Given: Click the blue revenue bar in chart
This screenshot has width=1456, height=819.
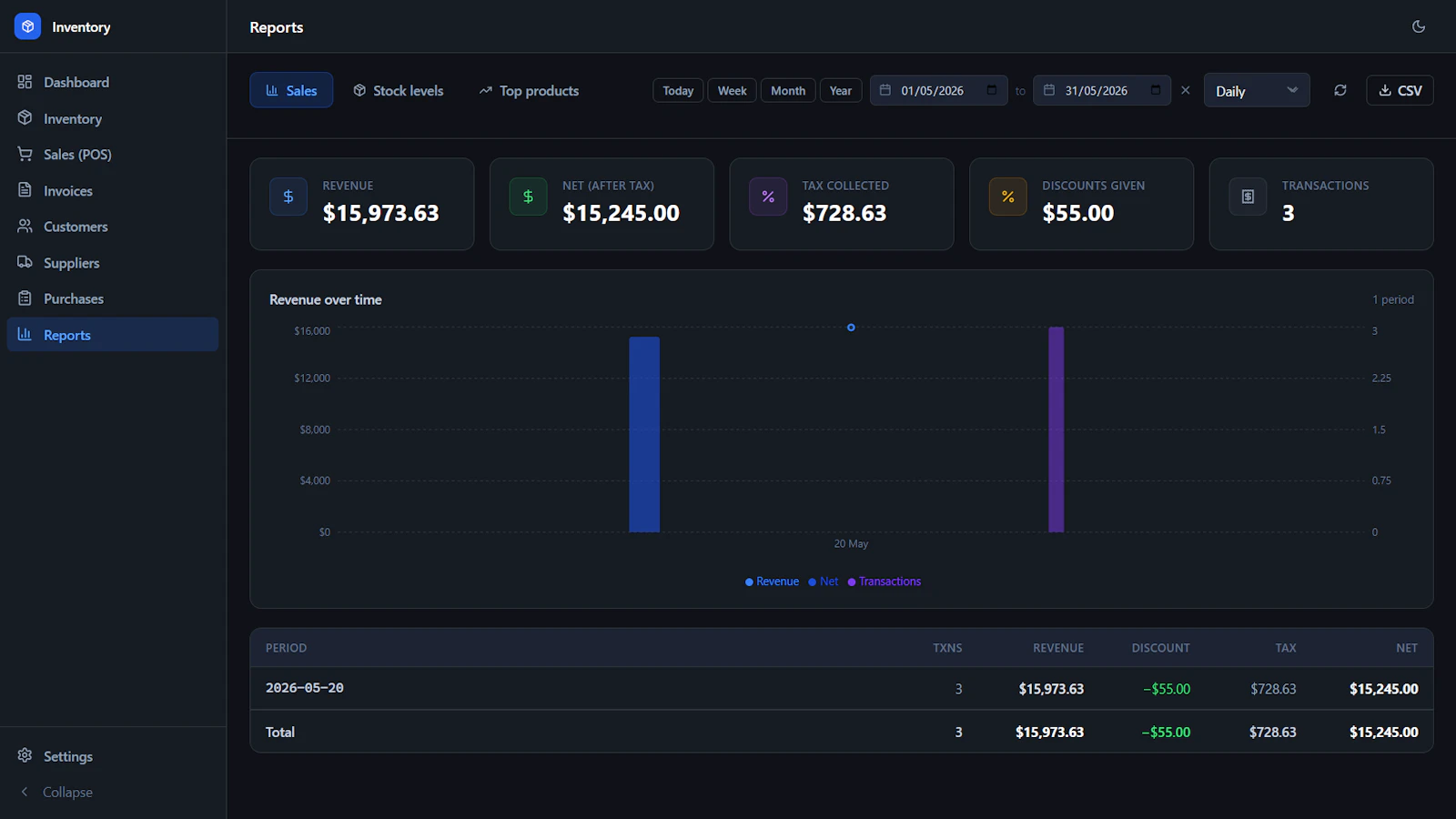Looking at the screenshot, I should click(x=644, y=435).
